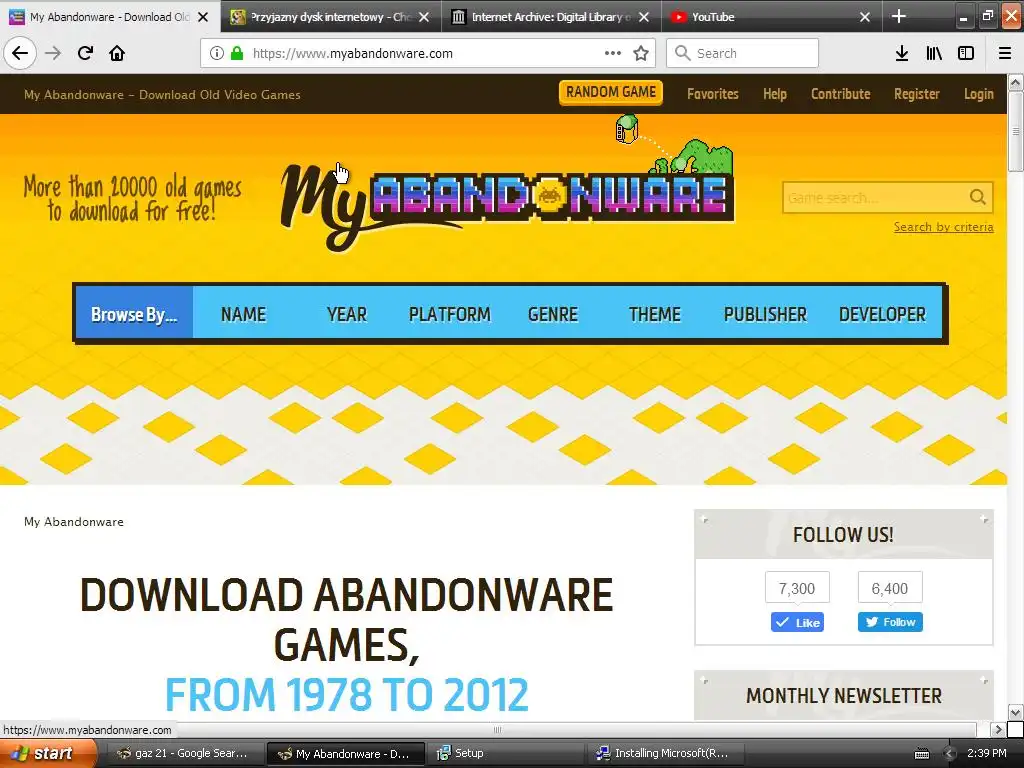
Task: Click the browser forward arrow
Action: point(53,53)
